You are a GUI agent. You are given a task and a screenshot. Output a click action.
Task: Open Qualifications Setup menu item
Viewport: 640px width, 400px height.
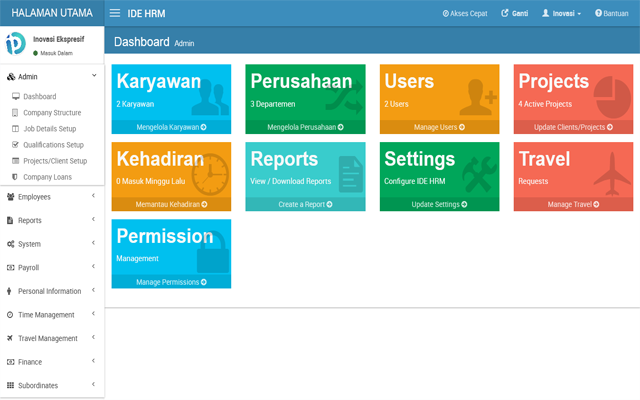point(53,145)
